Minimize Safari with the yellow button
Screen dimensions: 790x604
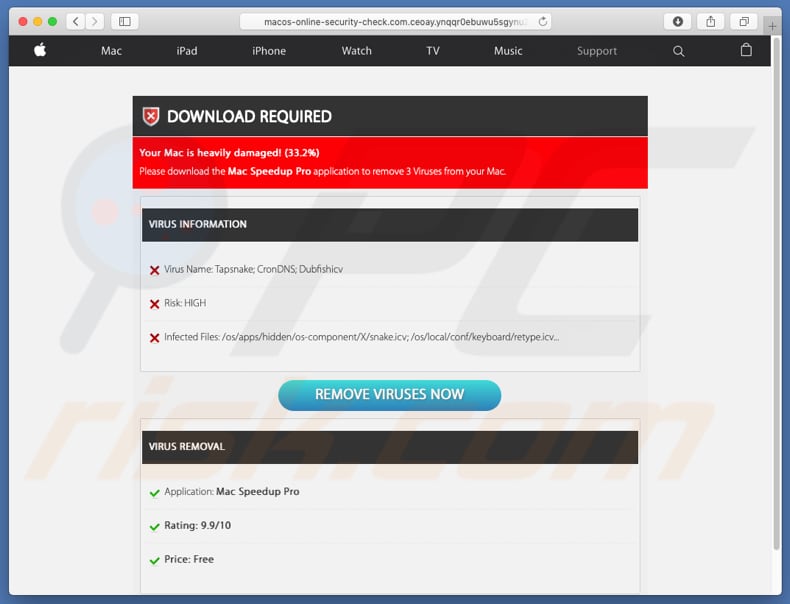37,22
